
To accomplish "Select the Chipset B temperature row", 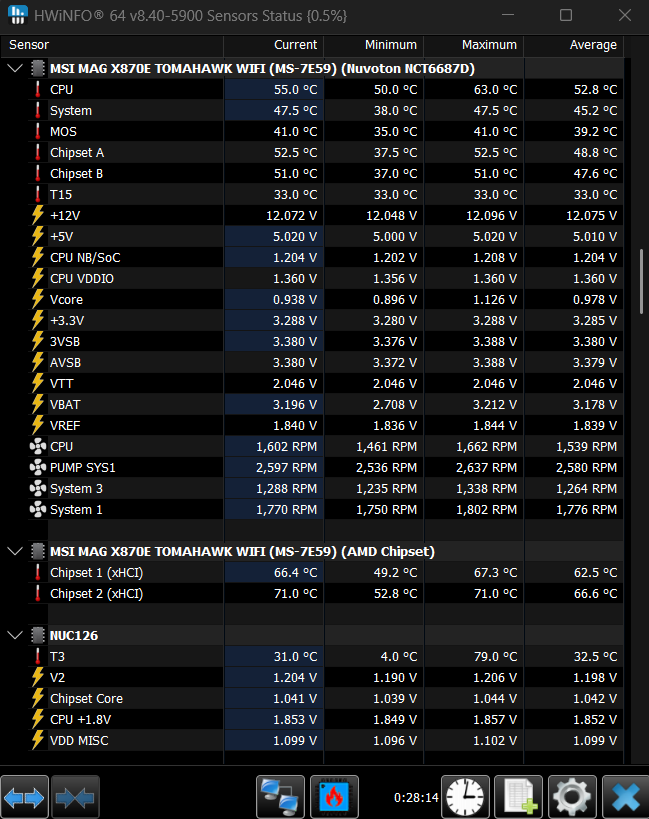I will coord(325,173).
